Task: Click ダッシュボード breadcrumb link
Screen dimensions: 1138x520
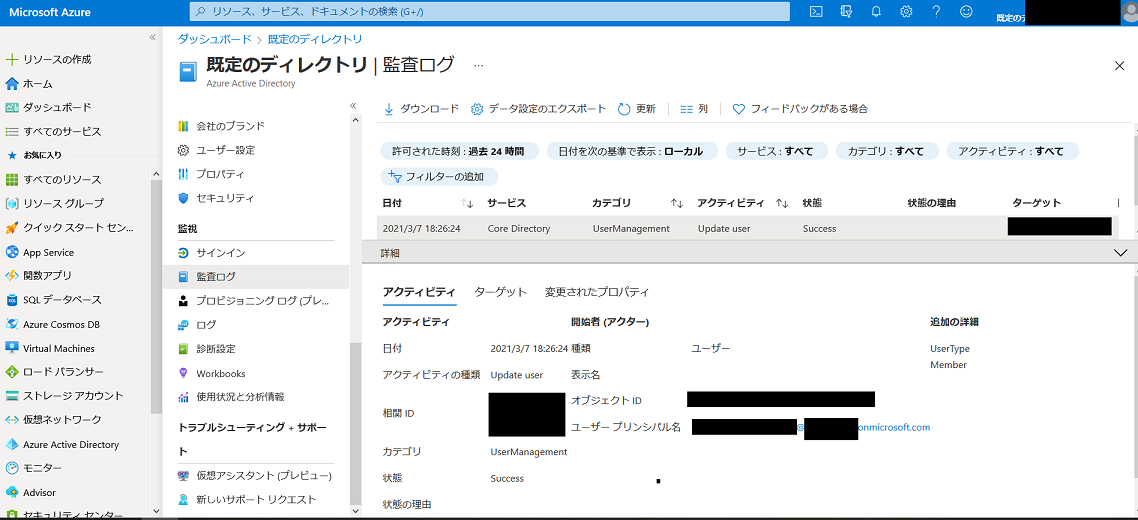Action: (x=215, y=39)
